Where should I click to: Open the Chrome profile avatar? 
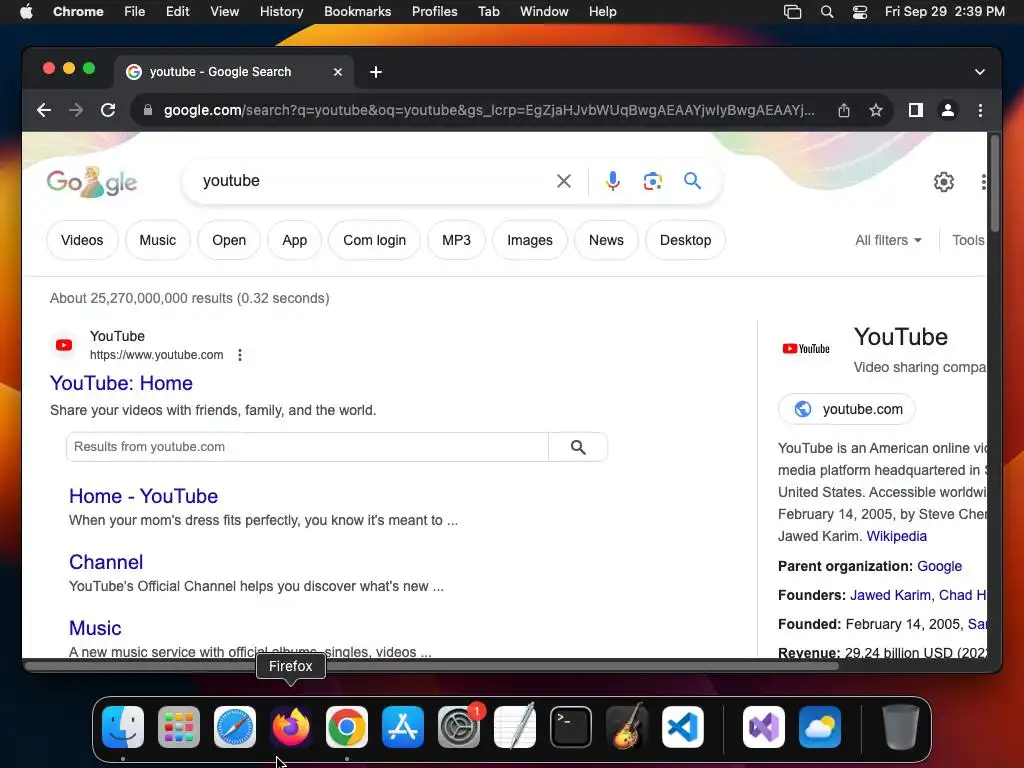pyautogui.click(x=948, y=110)
